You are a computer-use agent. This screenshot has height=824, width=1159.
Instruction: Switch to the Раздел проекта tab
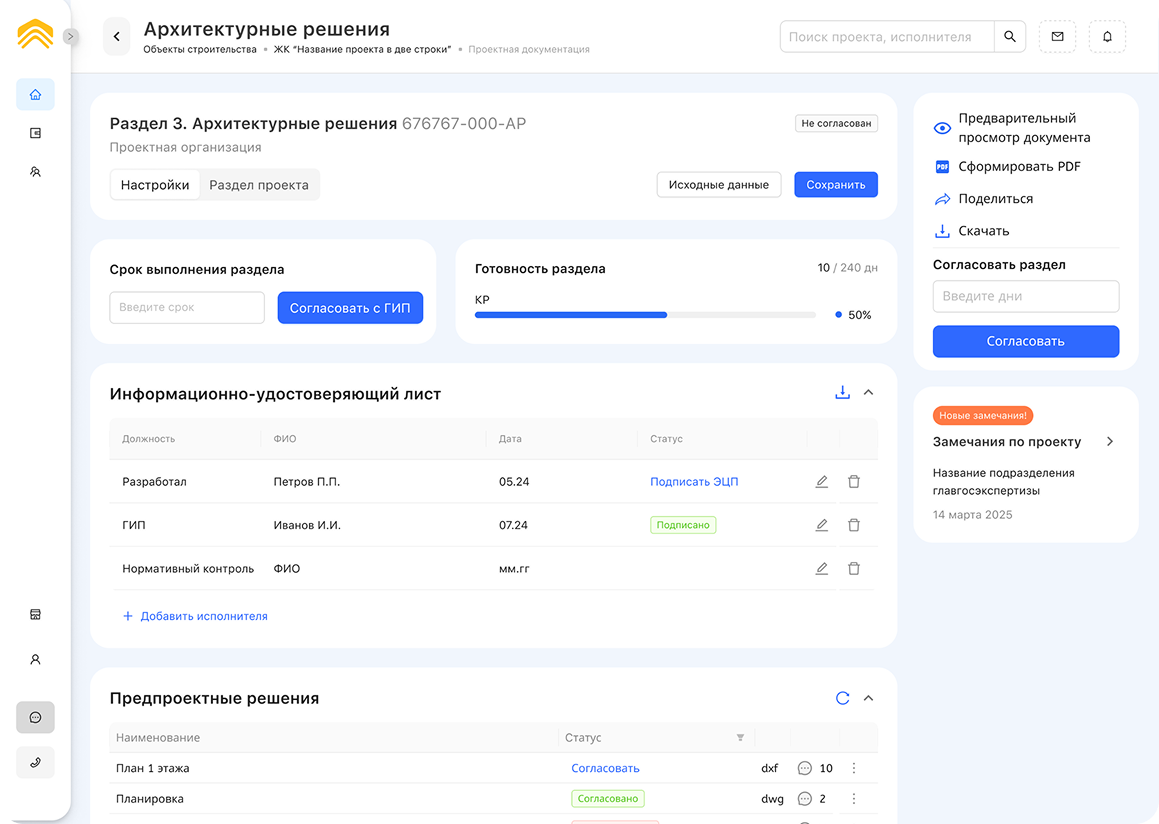tap(258, 185)
